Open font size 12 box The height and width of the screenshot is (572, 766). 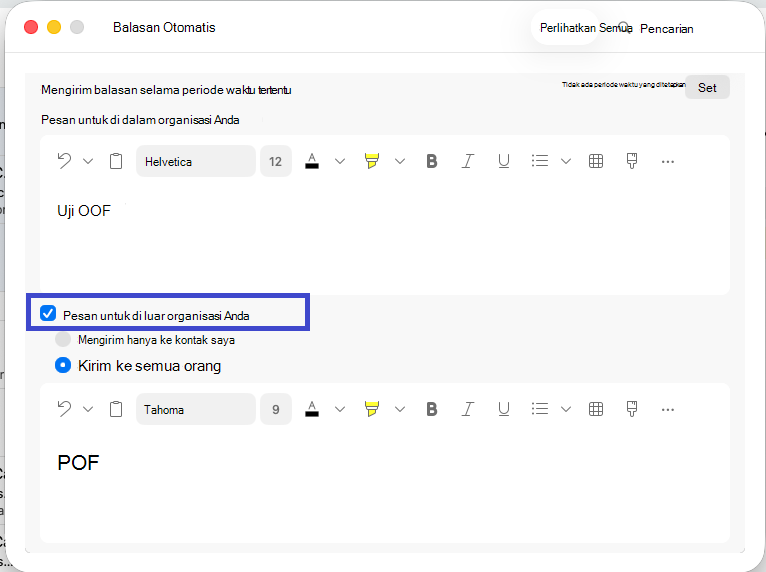tap(276, 161)
